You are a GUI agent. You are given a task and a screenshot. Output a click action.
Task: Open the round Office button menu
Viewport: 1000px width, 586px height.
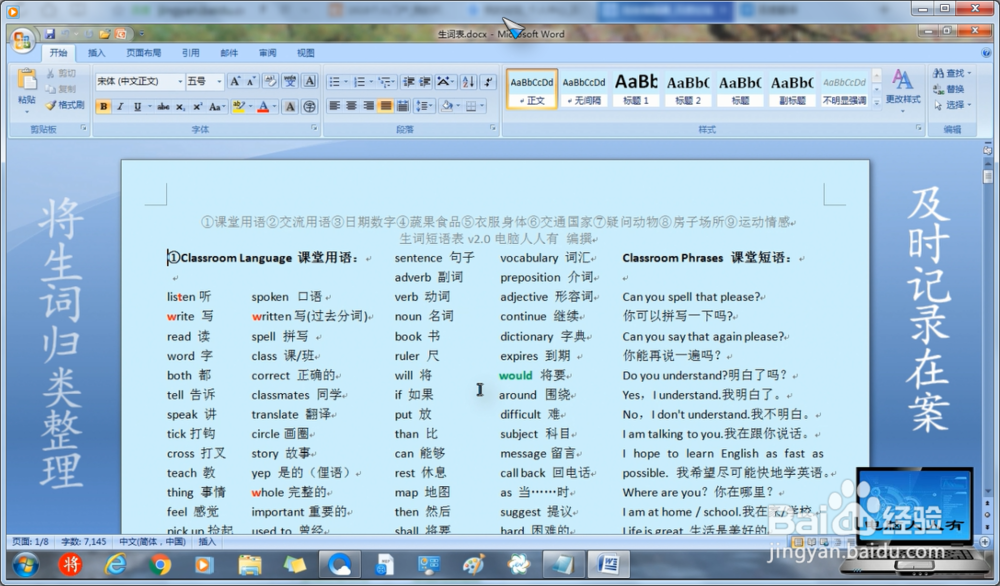pos(22,40)
